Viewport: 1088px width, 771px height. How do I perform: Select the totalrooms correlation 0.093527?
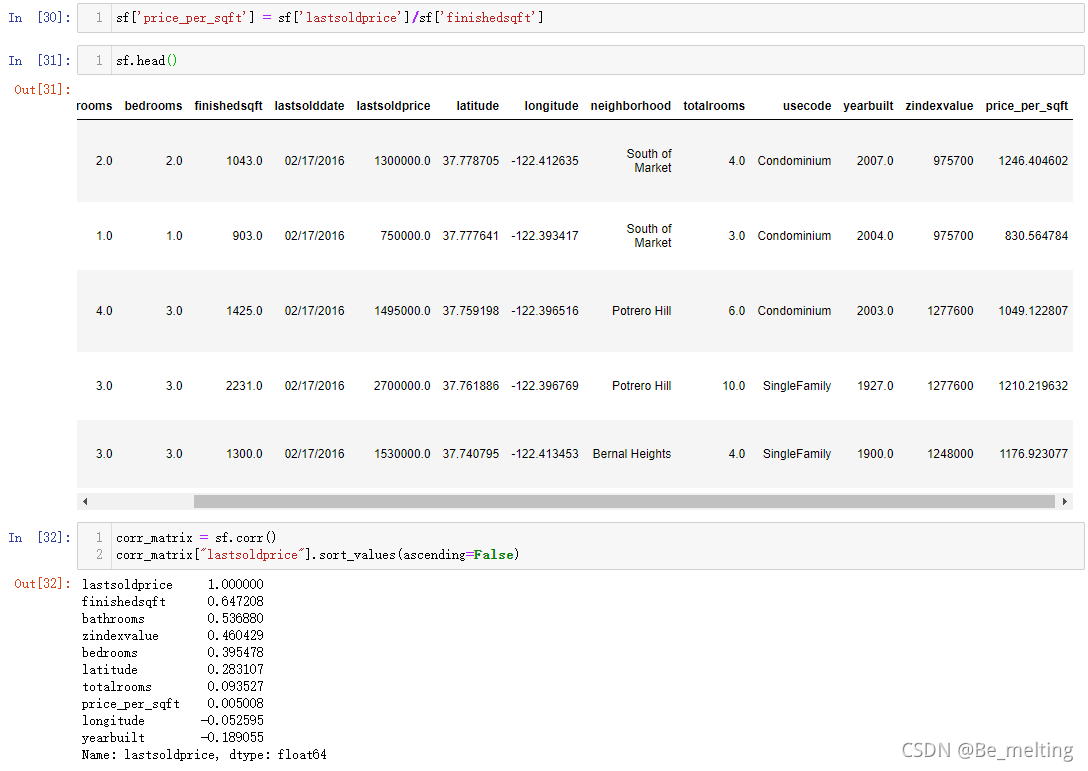pyautogui.click(x=235, y=686)
